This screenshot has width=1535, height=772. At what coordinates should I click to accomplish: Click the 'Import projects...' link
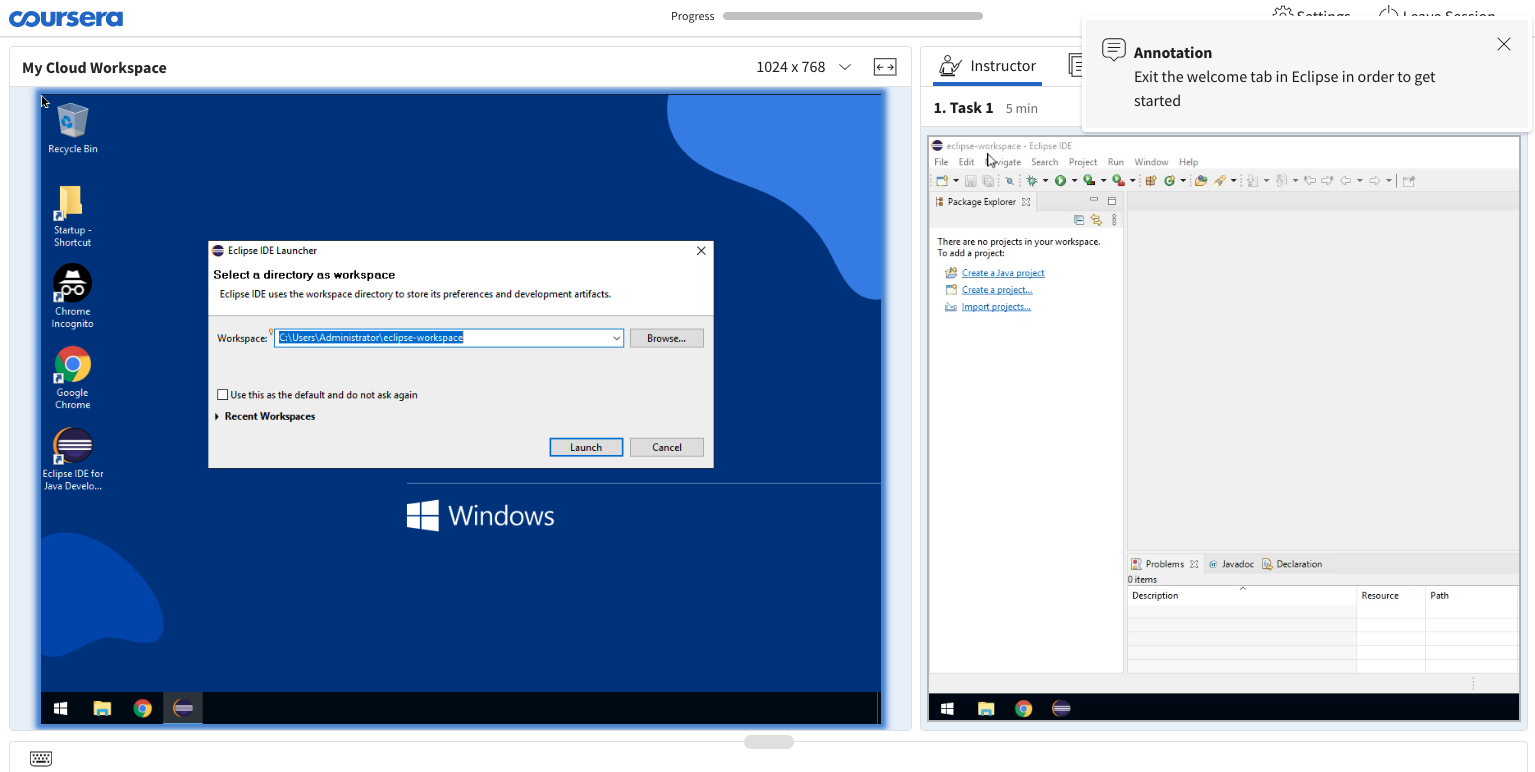pos(996,307)
